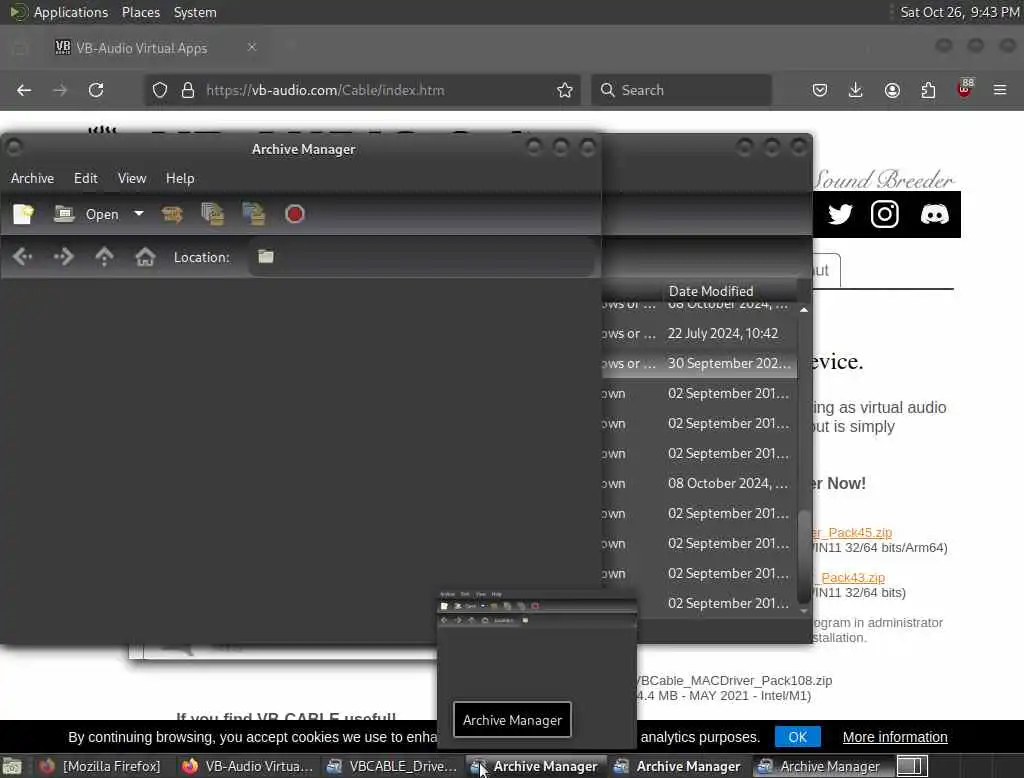Open the Help menu in Archive Manager
The image size is (1024, 778).
[x=180, y=178]
